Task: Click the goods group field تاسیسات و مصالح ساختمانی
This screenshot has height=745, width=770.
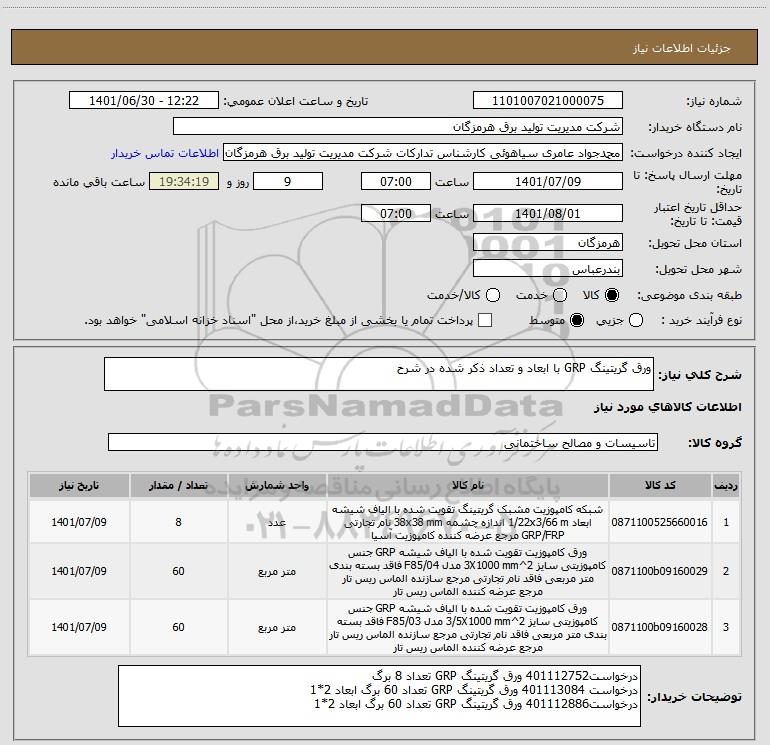Action: click(x=383, y=442)
